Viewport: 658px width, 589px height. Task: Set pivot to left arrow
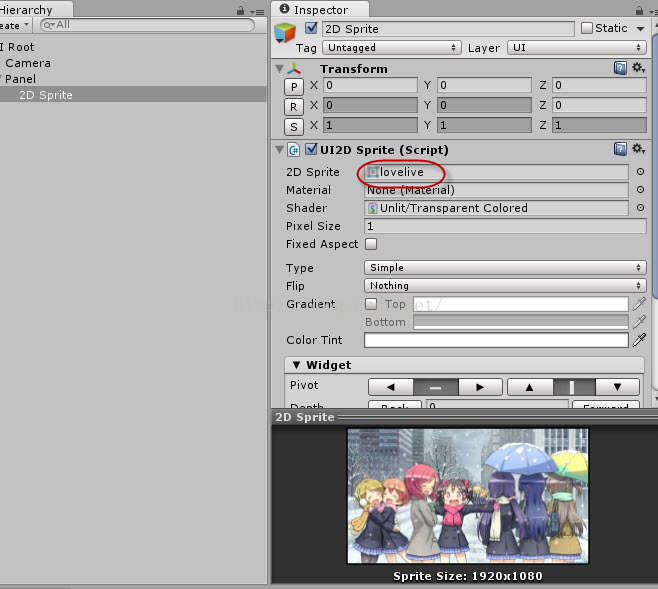pyautogui.click(x=391, y=387)
